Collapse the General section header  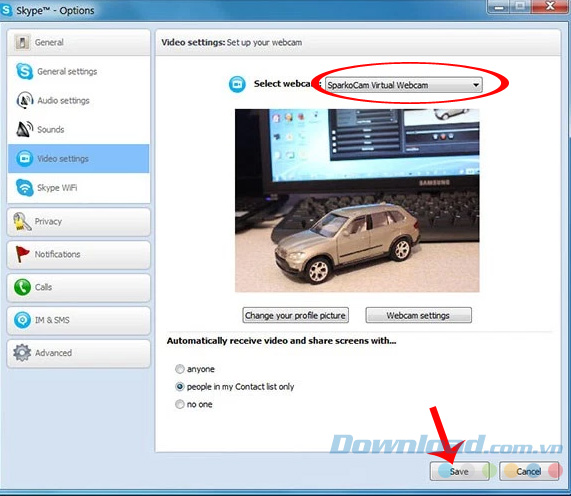[78, 42]
